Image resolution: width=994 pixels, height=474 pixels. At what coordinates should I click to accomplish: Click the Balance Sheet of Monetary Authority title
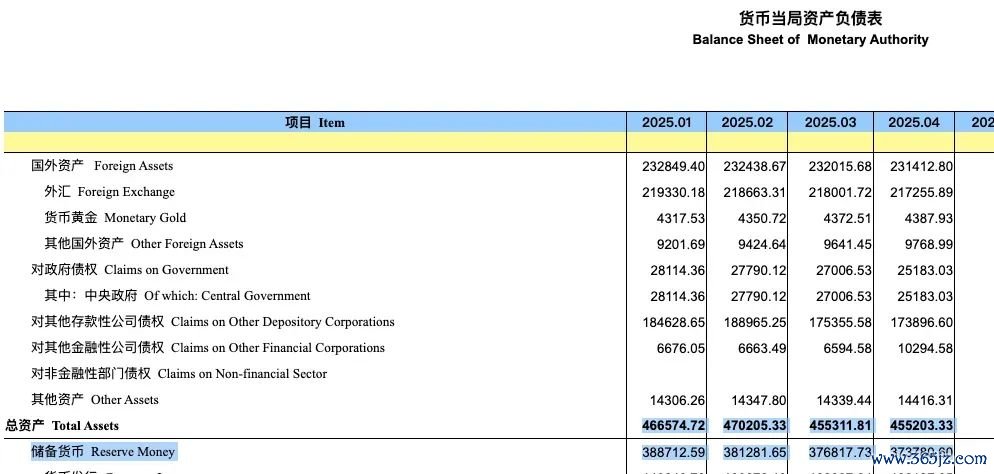[x=810, y=40]
